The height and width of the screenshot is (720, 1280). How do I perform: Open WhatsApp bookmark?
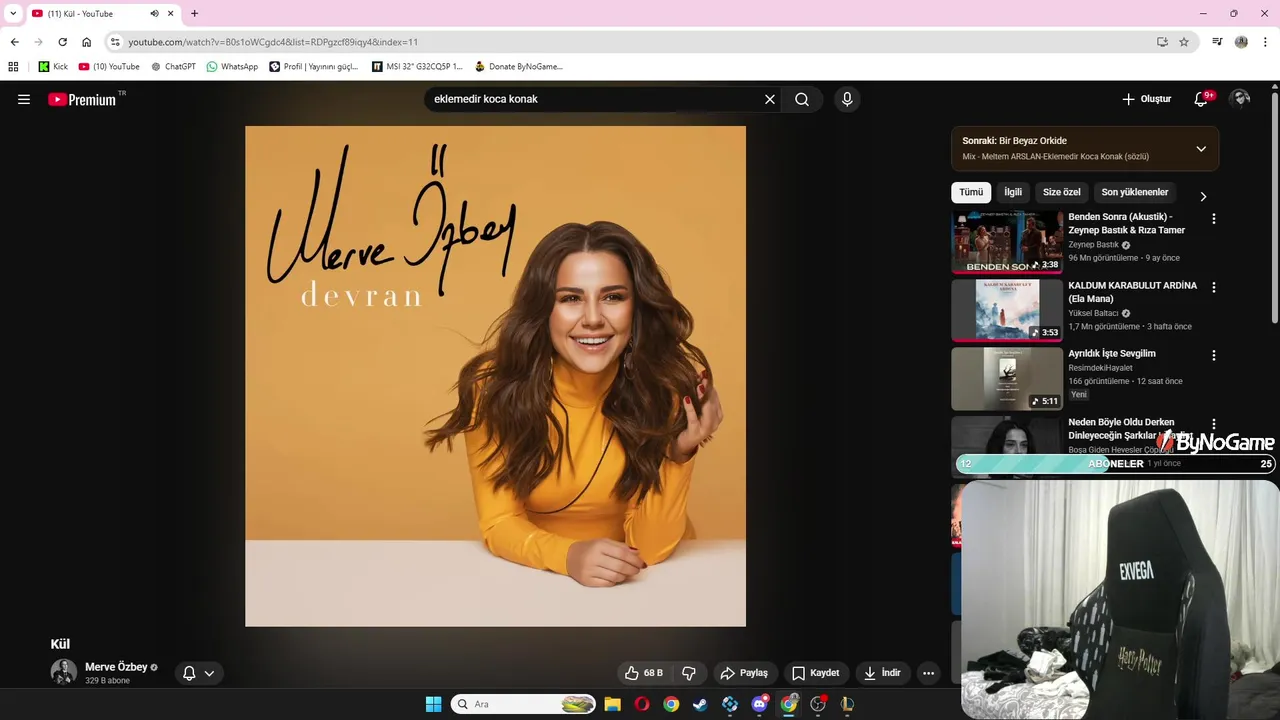pos(232,66)
